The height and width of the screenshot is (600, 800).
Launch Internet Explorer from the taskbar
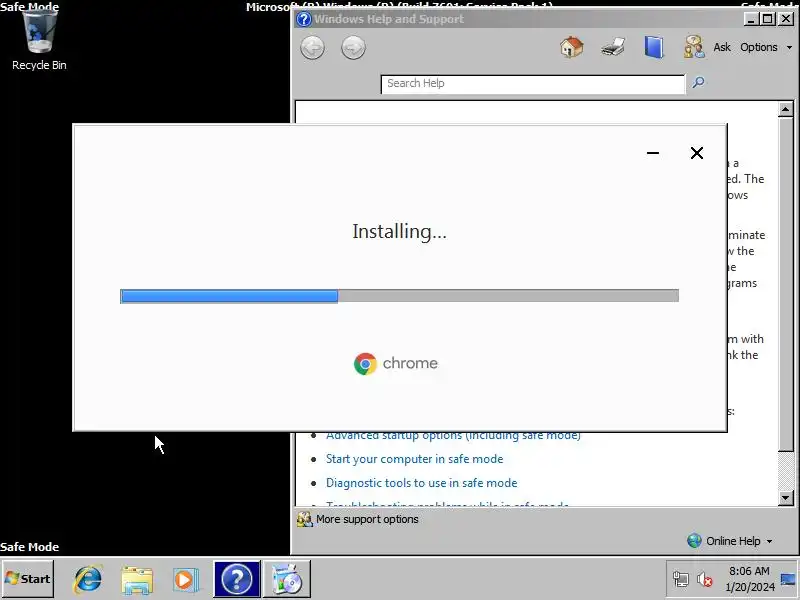(88, 579)
